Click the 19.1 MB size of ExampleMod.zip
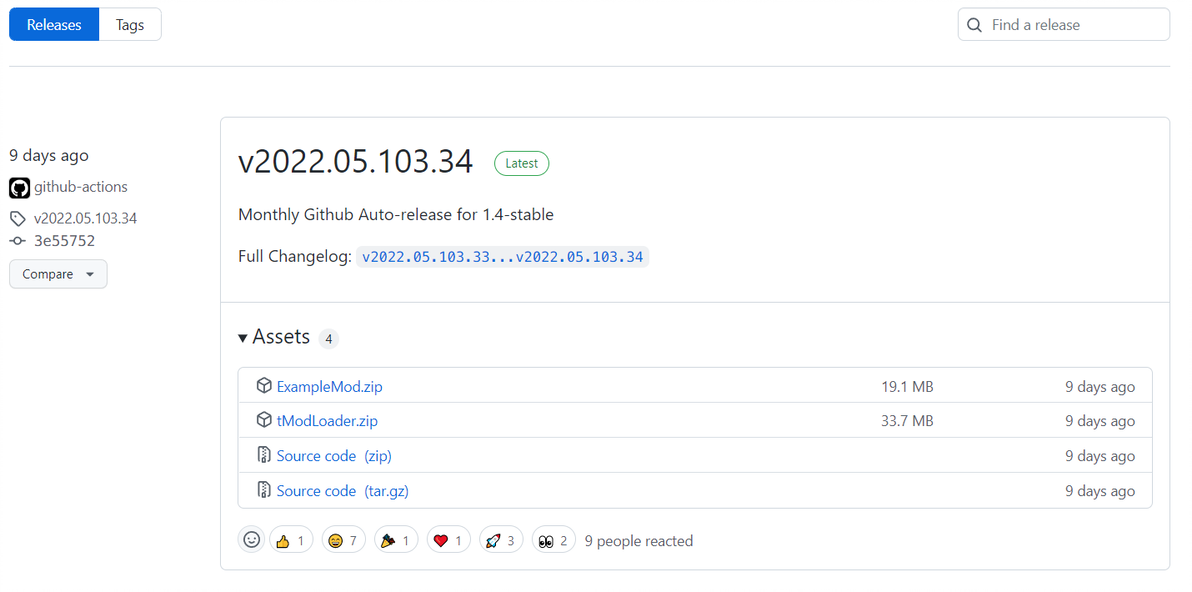The height and width of the screenshot is (592, 1192). click(908, 387)
